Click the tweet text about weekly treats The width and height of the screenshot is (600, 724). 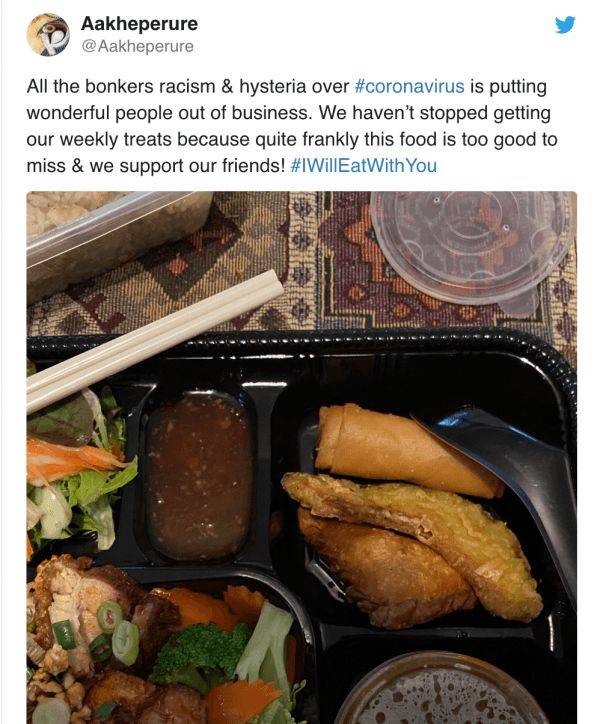pos(291,126)
